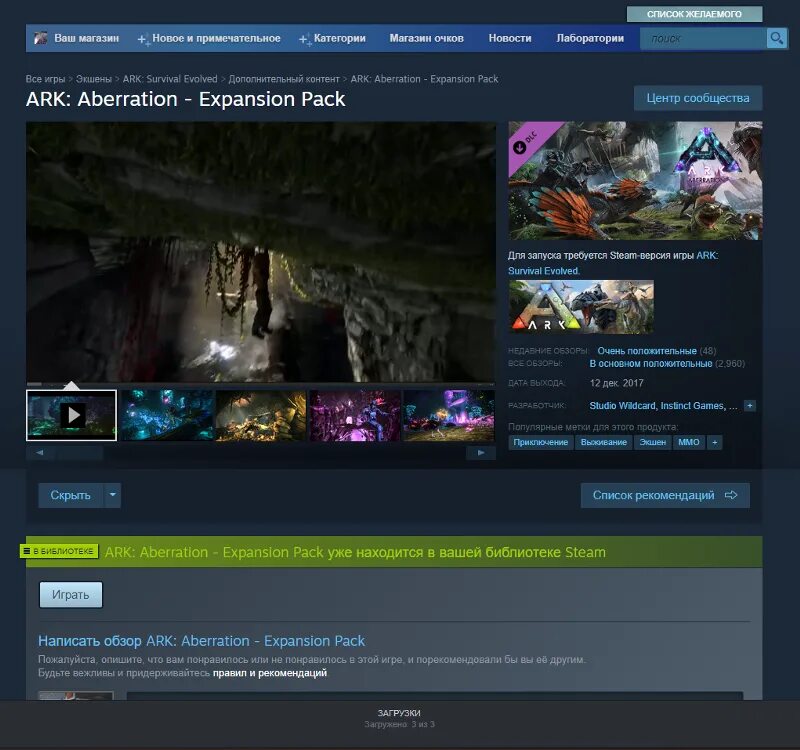Click Экшены breadcrumb link
This screenshot has height=750, width=800.
[93, 79]
